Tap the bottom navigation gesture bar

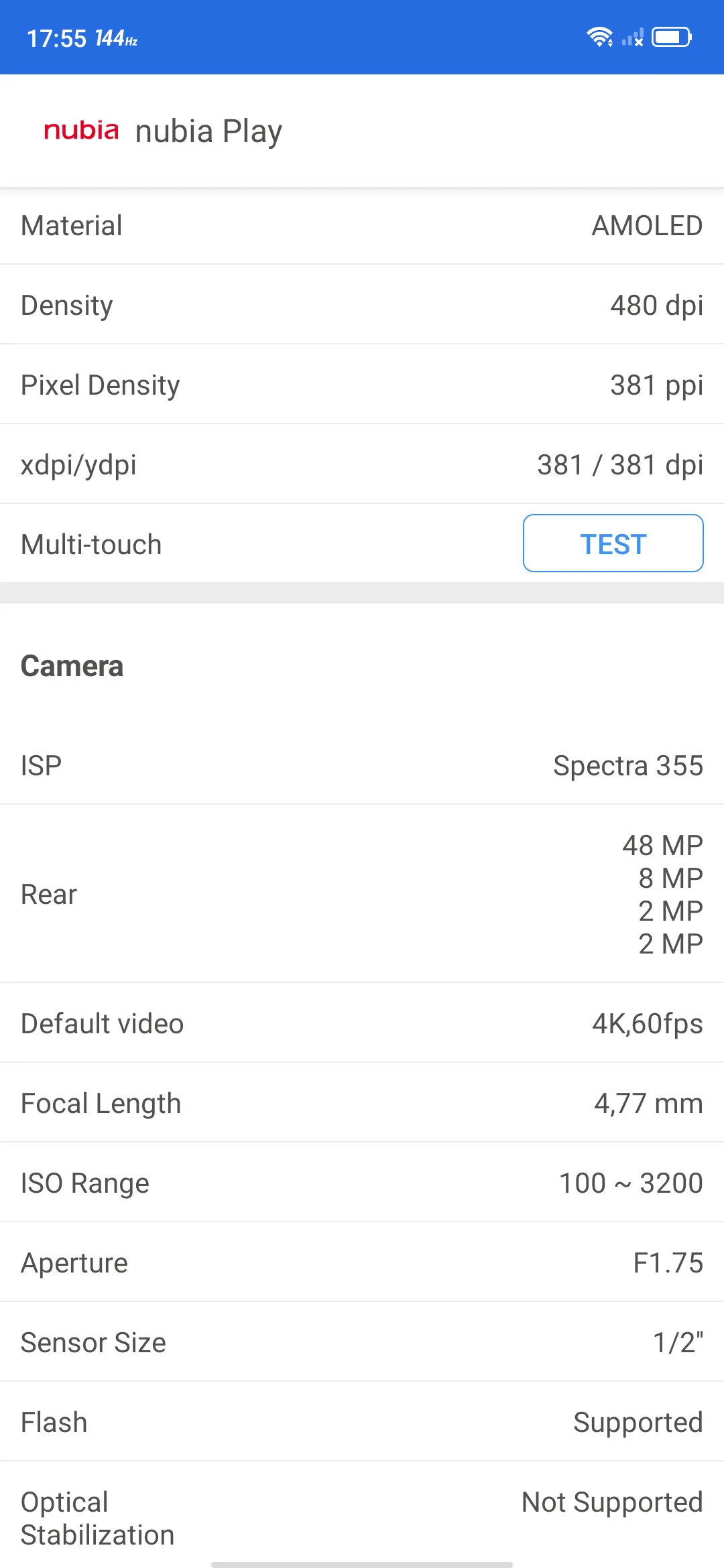[362, 1565]
